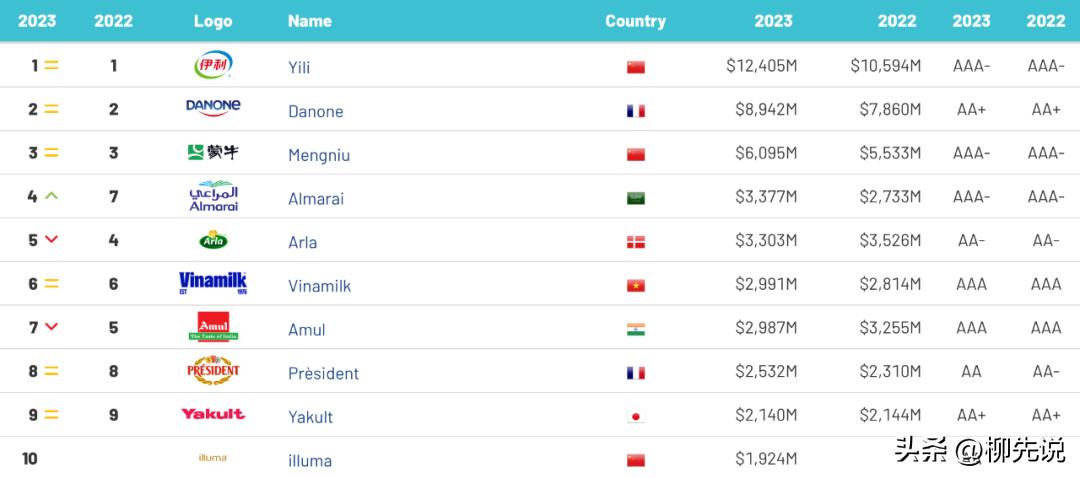Image resolution: width=1080 pixels, height=478 pixels.
Task: Click the Amul logo
Action: 213,327
